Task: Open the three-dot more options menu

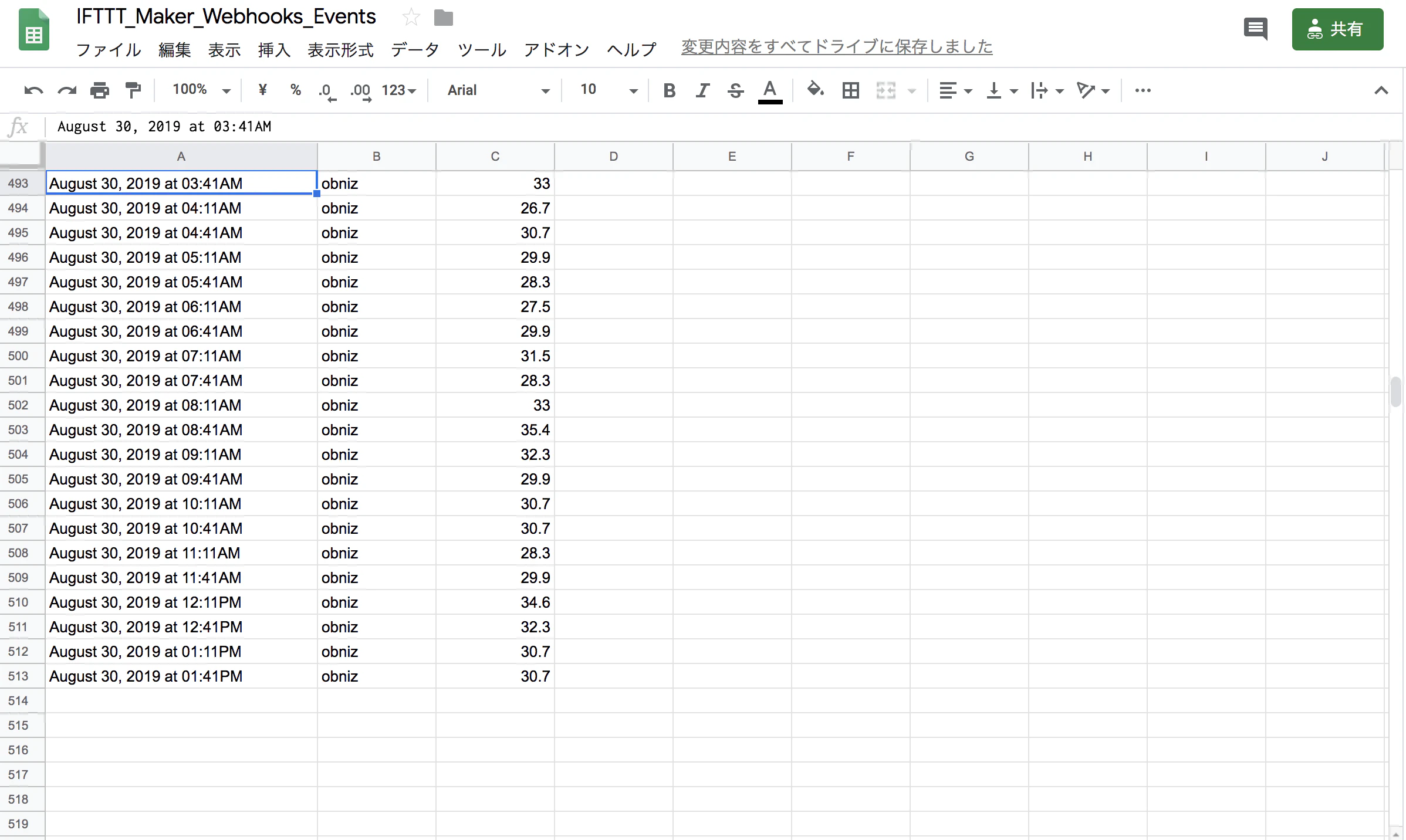Action: click(x=1143, y=90)
